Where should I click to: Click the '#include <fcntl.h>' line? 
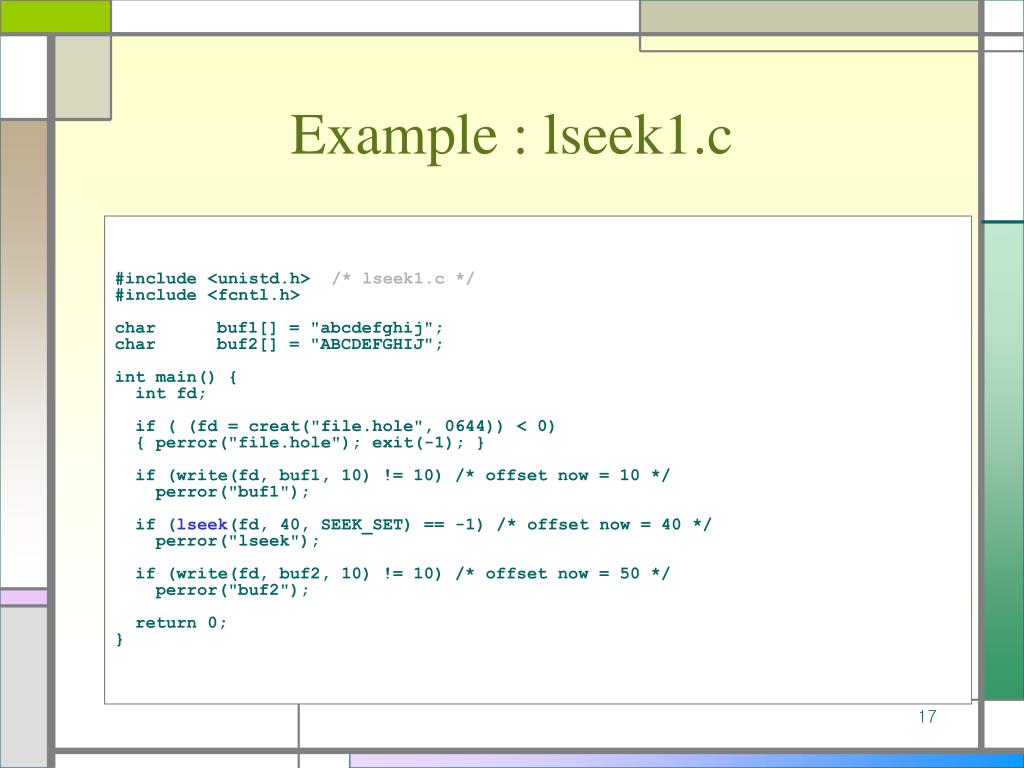click(x=208, y=295)
